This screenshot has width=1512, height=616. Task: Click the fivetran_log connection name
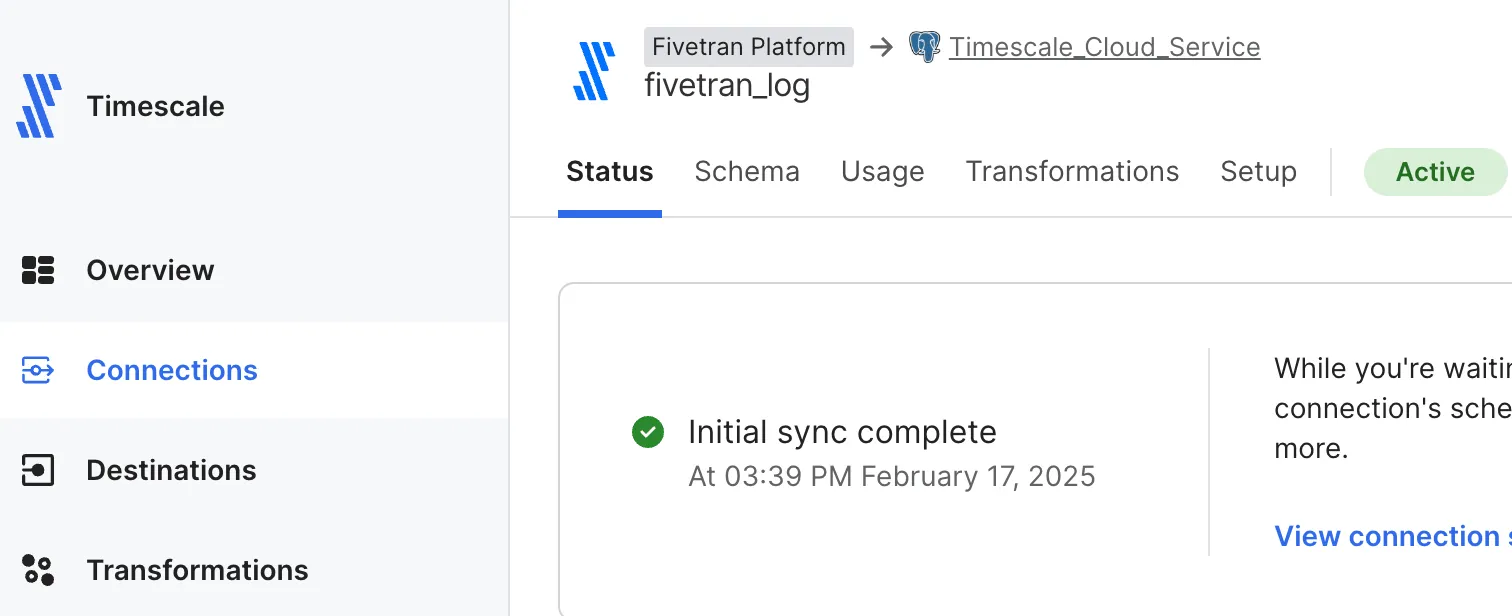click(727, 85)
